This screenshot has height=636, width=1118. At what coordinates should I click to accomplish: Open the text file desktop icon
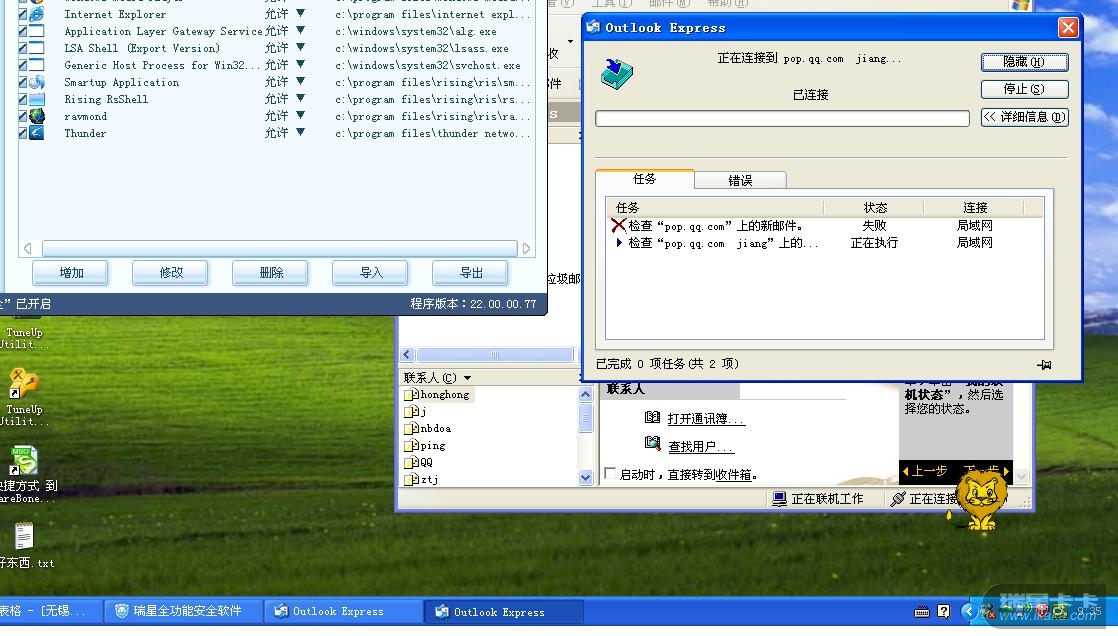[x=24, y=536]
